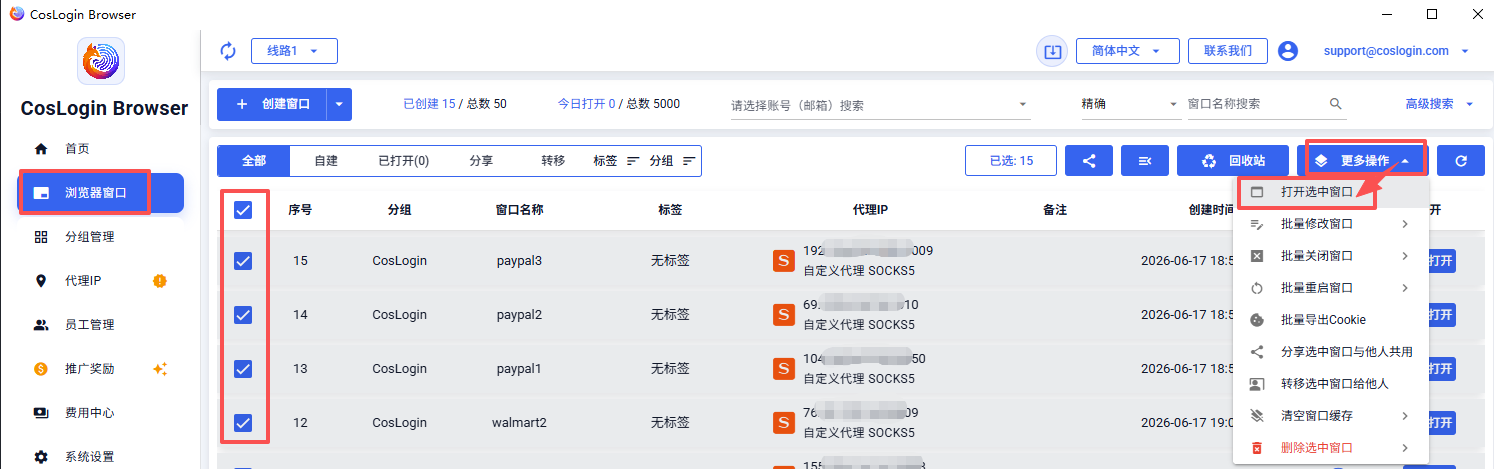Click the 创建窗口 button
This screenshot has width=1494, height=469.
click(273, 104)
